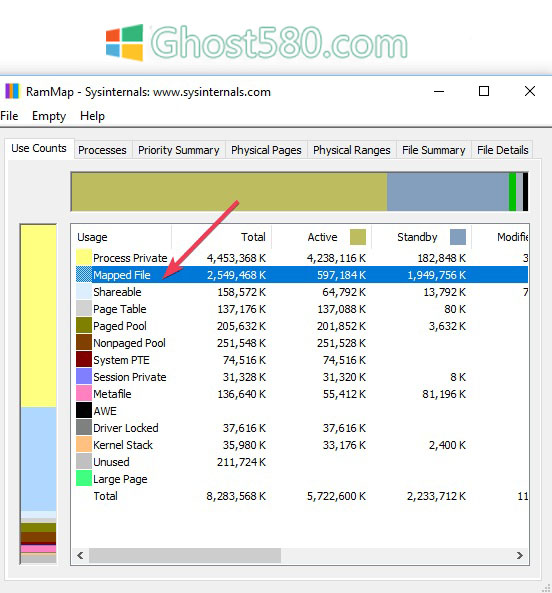552x593 pixels.
Task: Sort by the Total column header
Action: click(222, 237)
